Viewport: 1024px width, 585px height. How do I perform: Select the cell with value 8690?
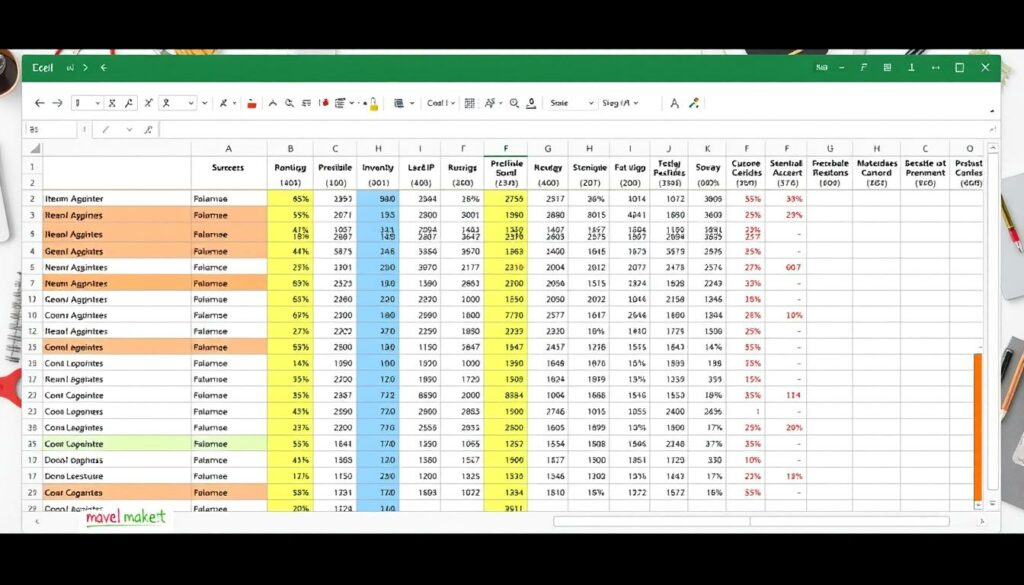[x=420, y=396]
